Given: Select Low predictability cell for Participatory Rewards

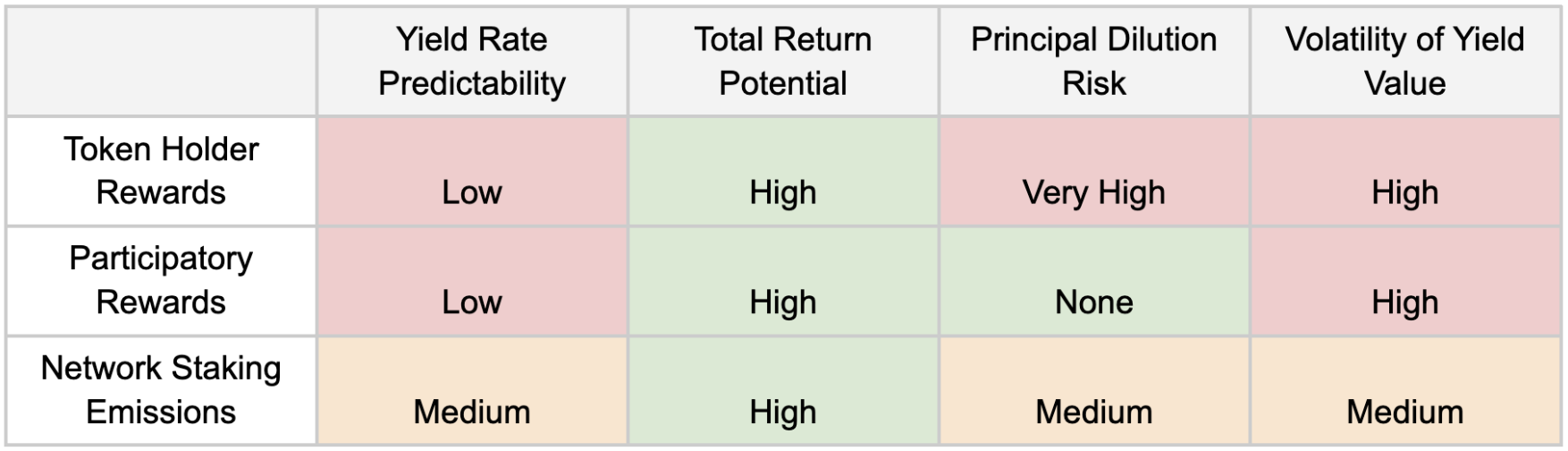Looking at the screenshot, I should (472, 281).
